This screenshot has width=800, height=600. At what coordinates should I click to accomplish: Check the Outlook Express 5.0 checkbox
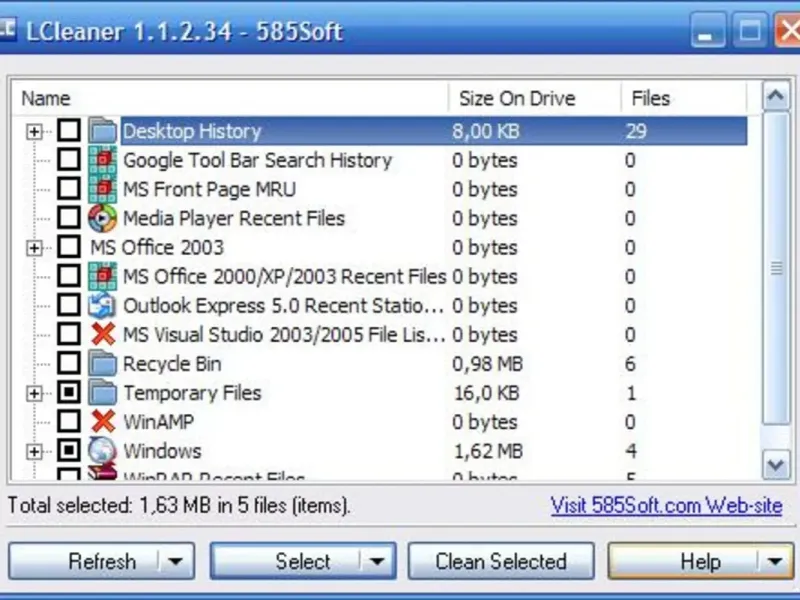(x=68, y=306)
